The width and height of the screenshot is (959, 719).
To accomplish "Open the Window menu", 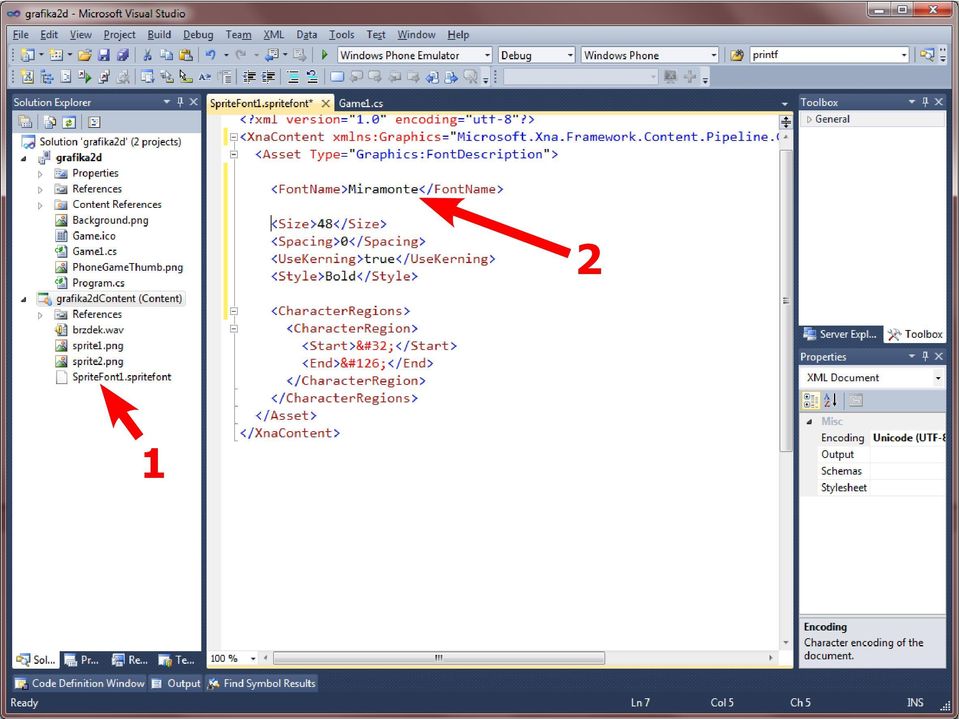I will 417,35.
